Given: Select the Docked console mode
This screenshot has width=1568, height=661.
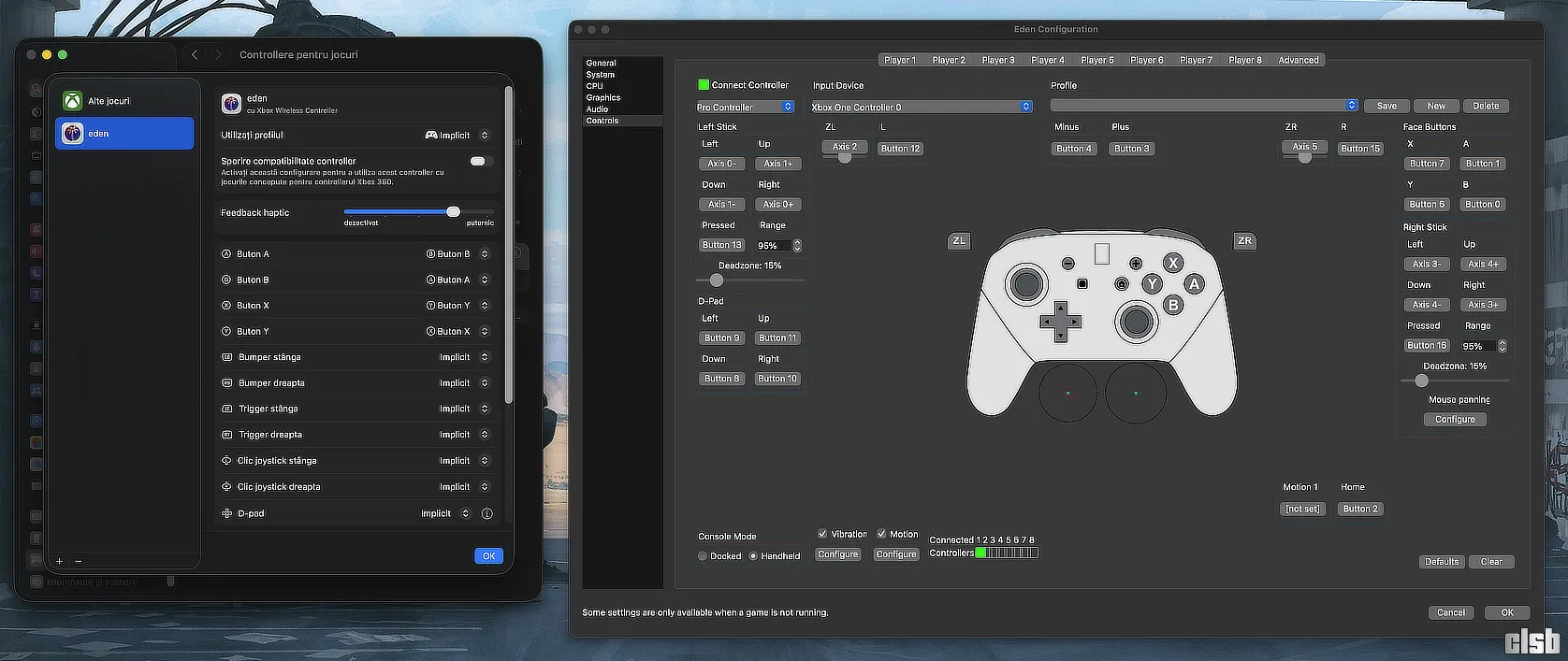Looking at the screenshot, I should (703, 556).
